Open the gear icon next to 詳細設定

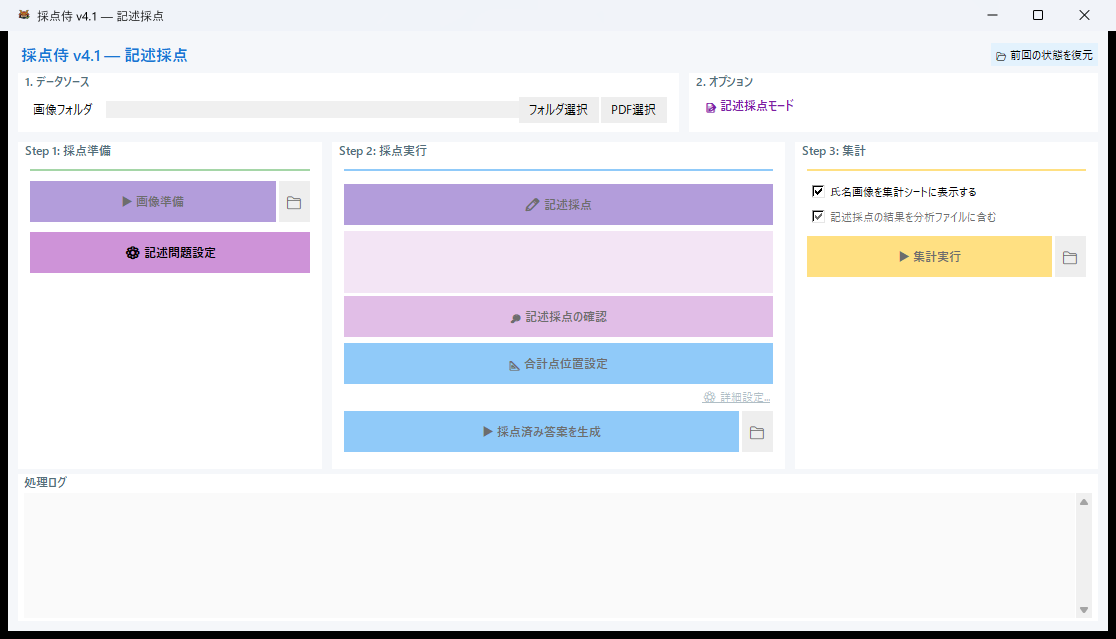tap(707, 396)
